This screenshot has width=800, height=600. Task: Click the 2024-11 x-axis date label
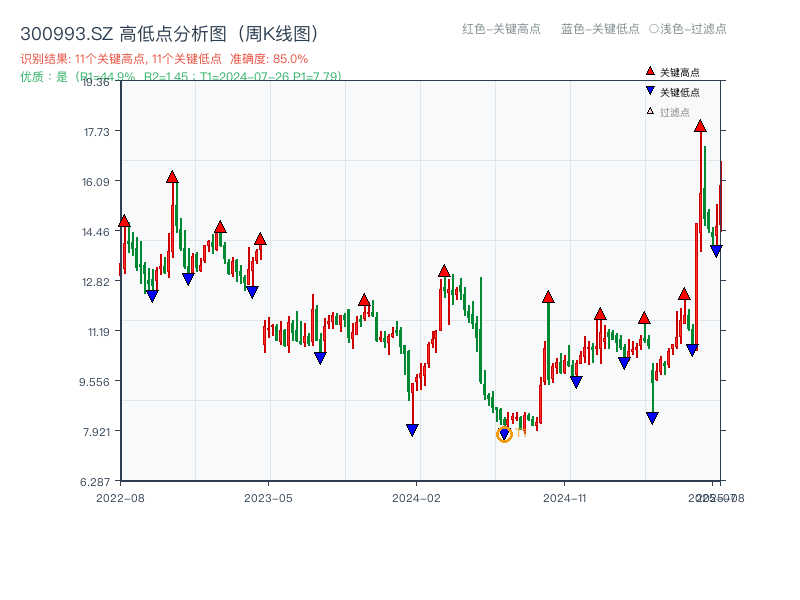tap(564, 498)
